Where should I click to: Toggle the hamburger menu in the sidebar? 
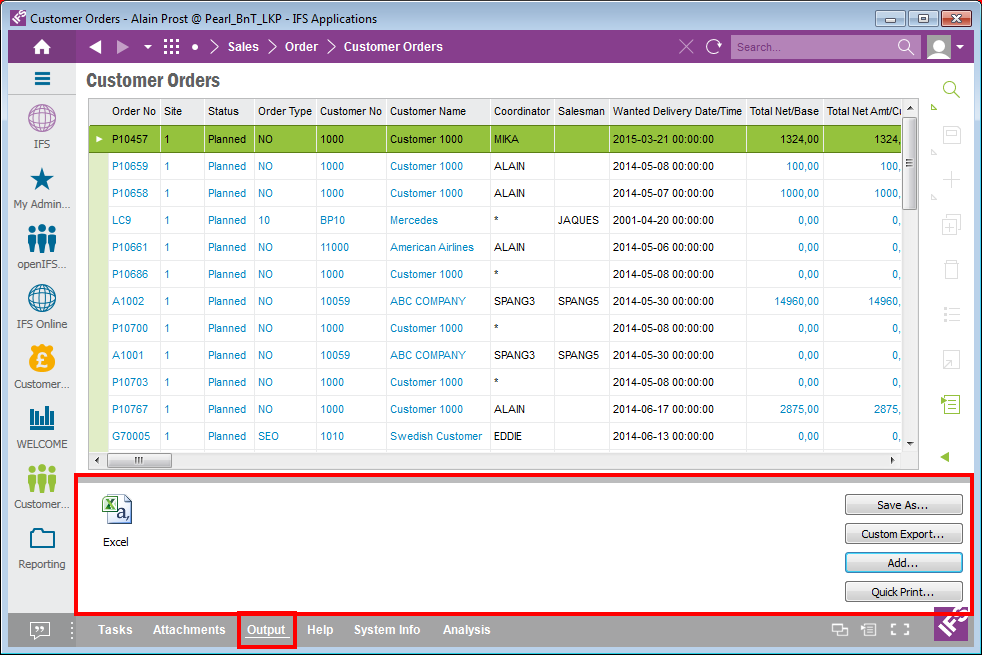42,79
